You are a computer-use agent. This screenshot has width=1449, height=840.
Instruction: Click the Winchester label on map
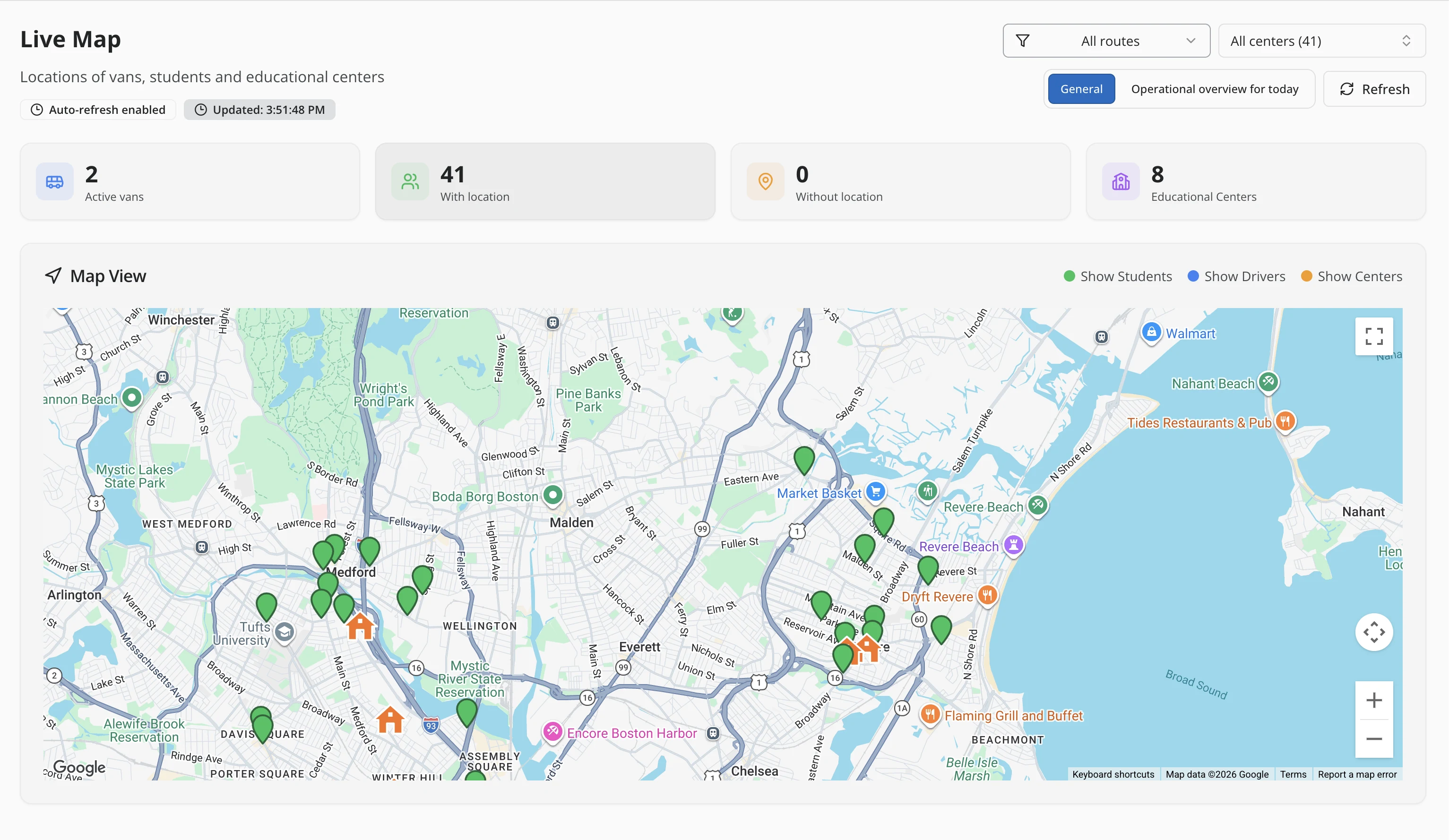181,320
